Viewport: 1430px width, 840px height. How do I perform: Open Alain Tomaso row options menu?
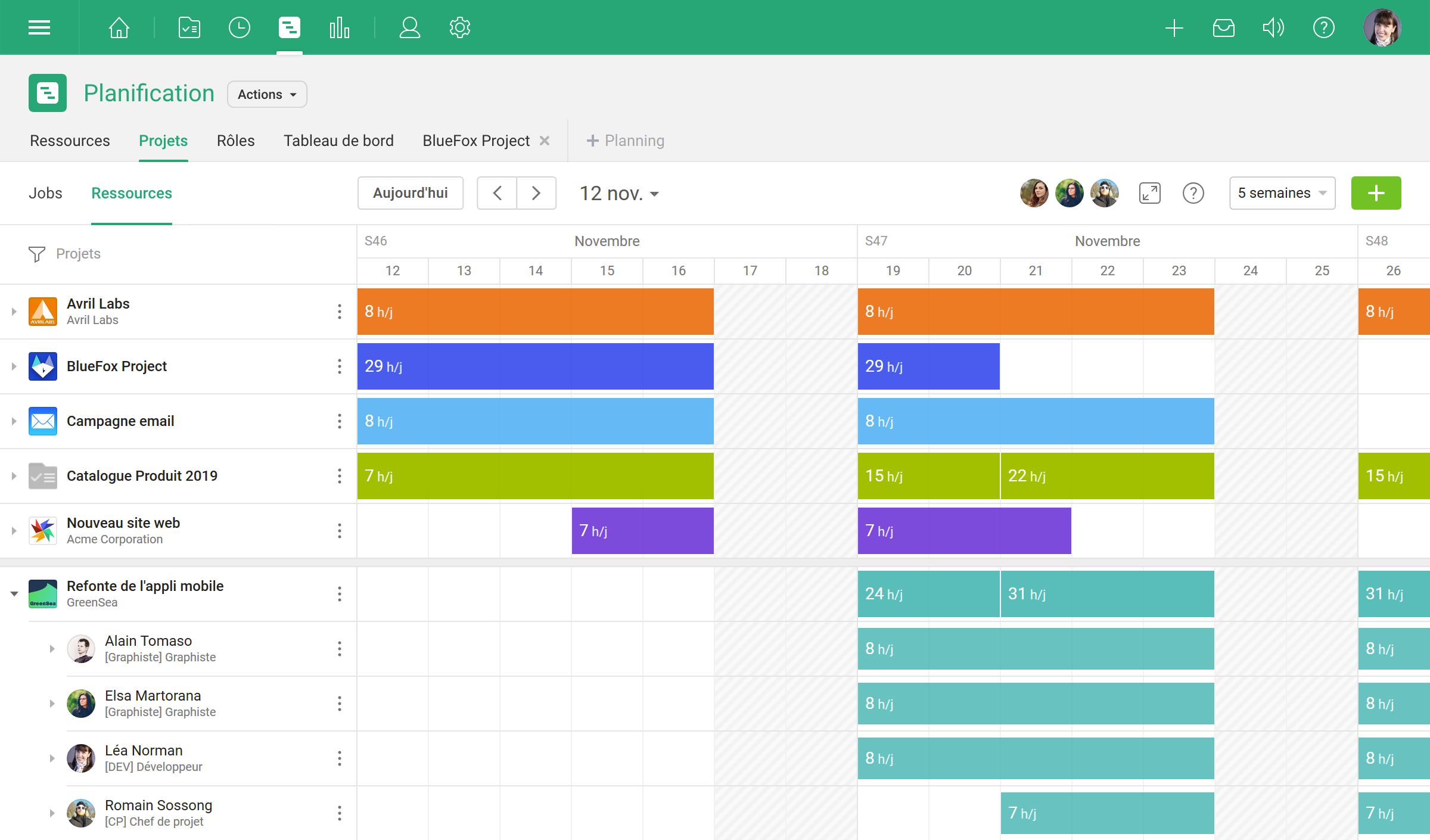[x=340, y=649]
